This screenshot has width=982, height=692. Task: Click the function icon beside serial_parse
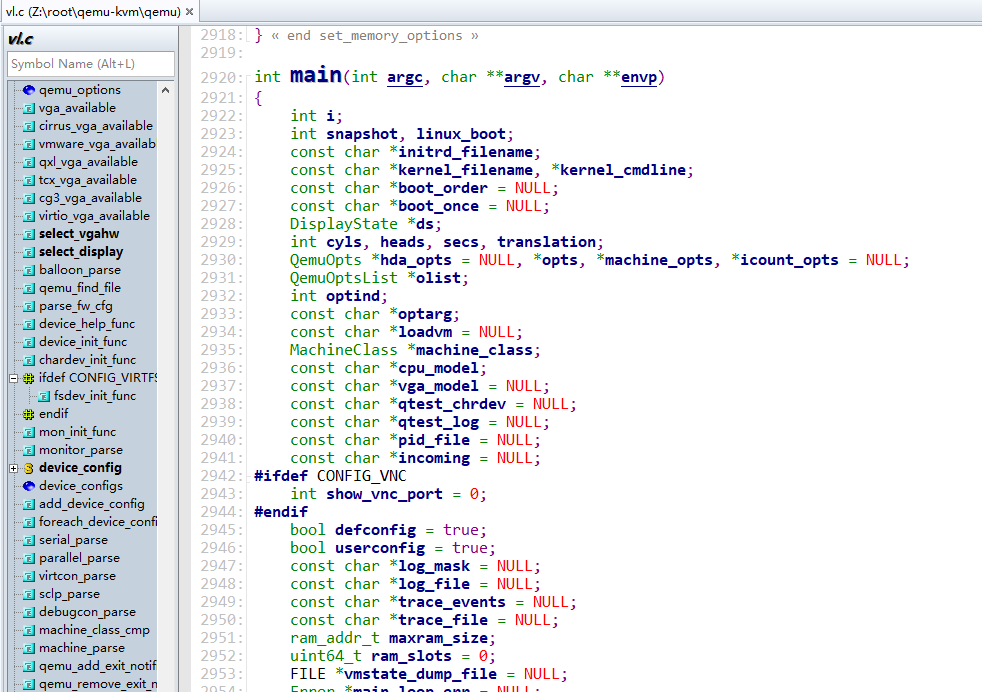pos(29,540)
